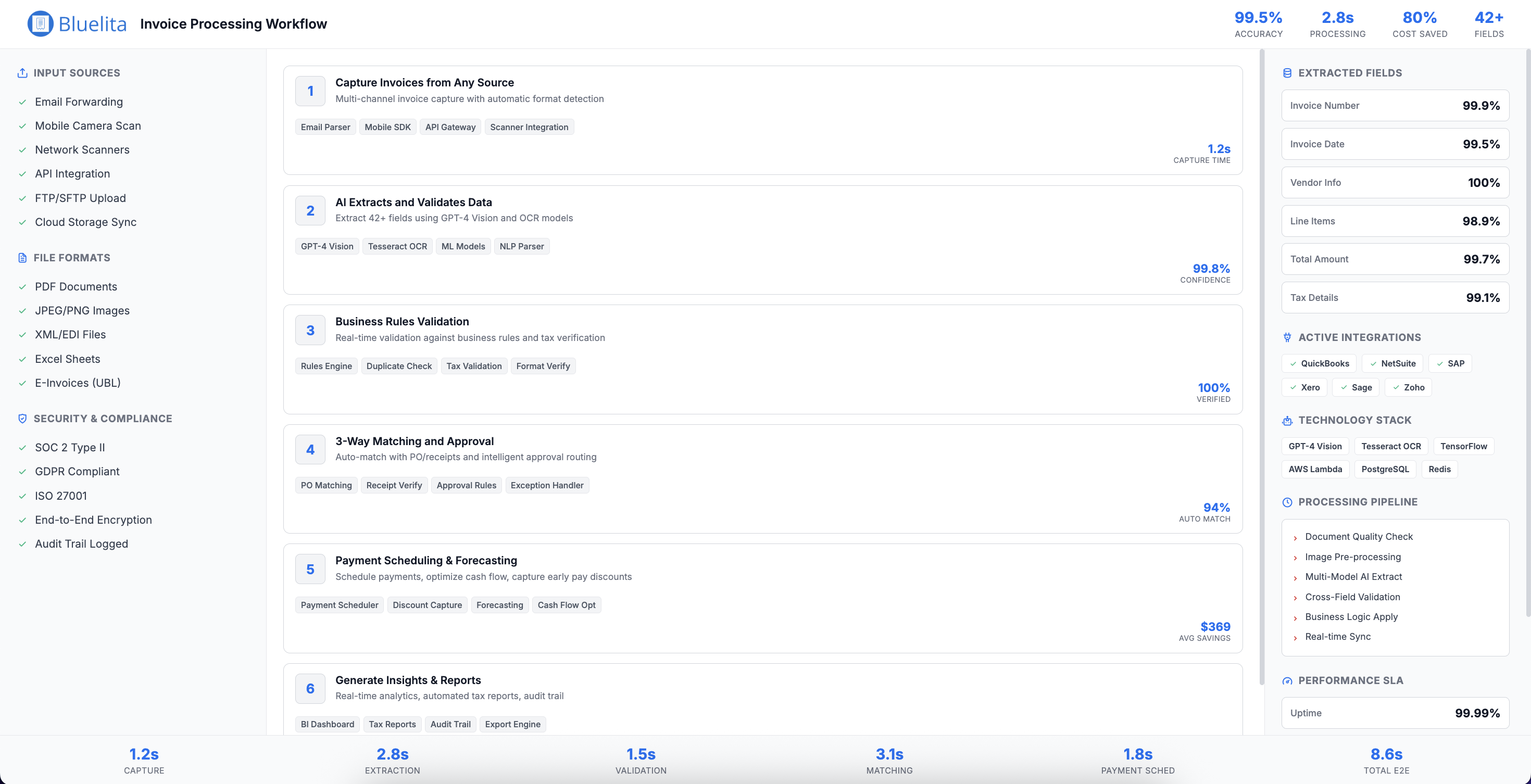Click the Extracted Fields database icon
Image resolution: width=1531 pixels, height=784 pixels.
(1287, 73)
